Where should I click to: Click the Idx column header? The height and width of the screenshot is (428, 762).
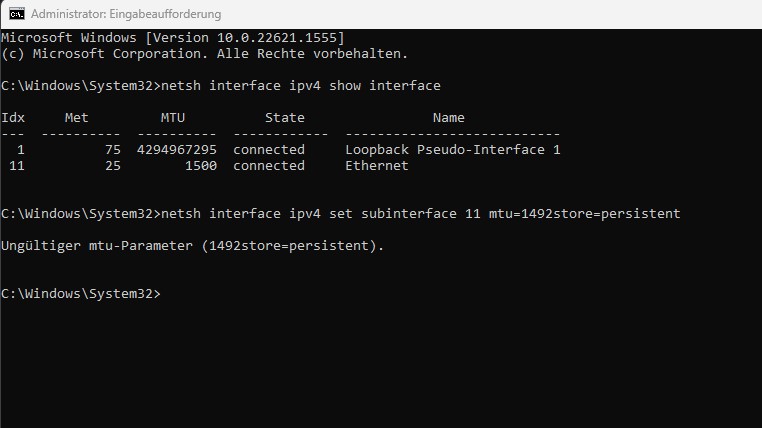13,118
